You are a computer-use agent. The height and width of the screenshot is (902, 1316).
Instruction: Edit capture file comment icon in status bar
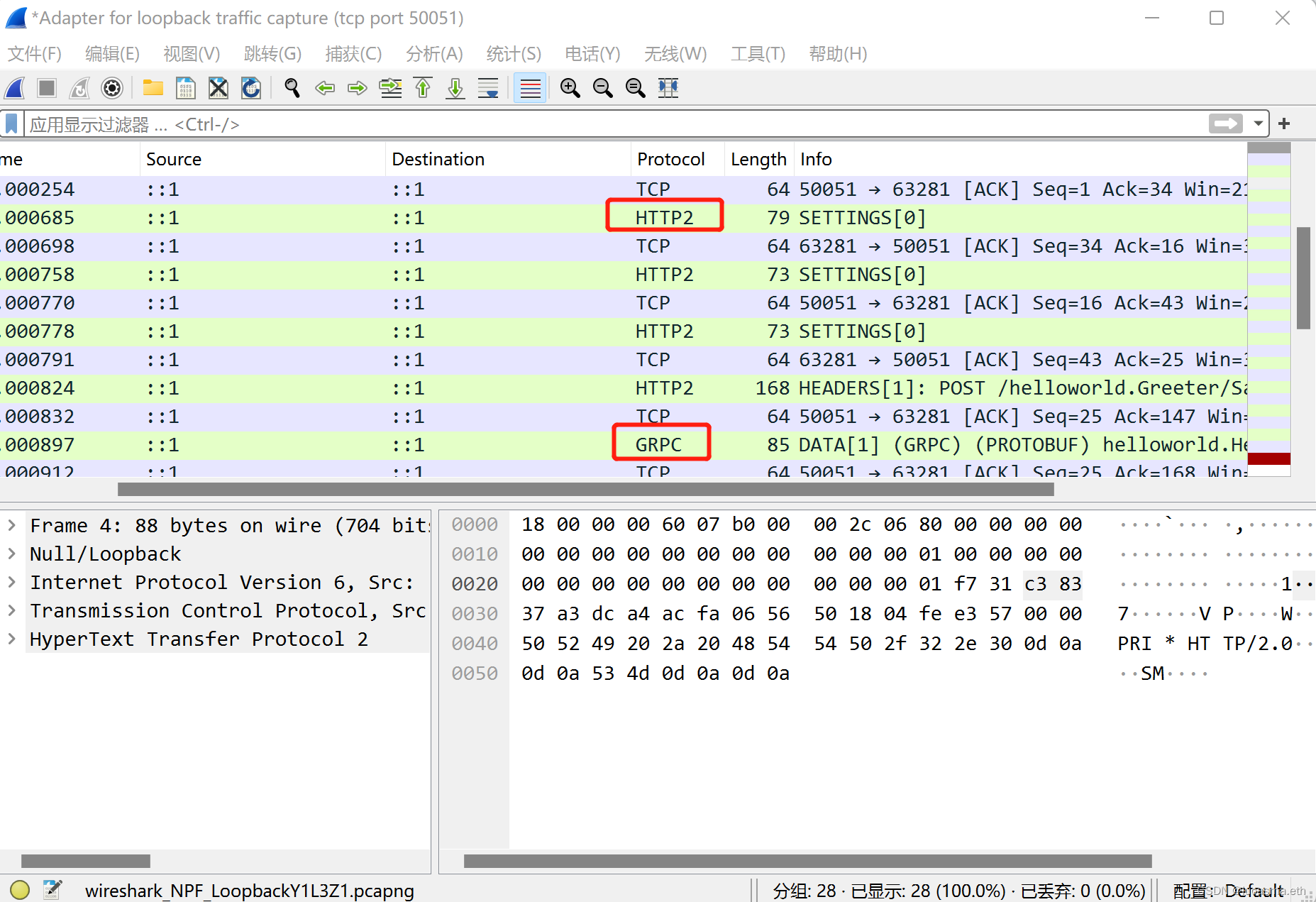click(x=52, y=889)
